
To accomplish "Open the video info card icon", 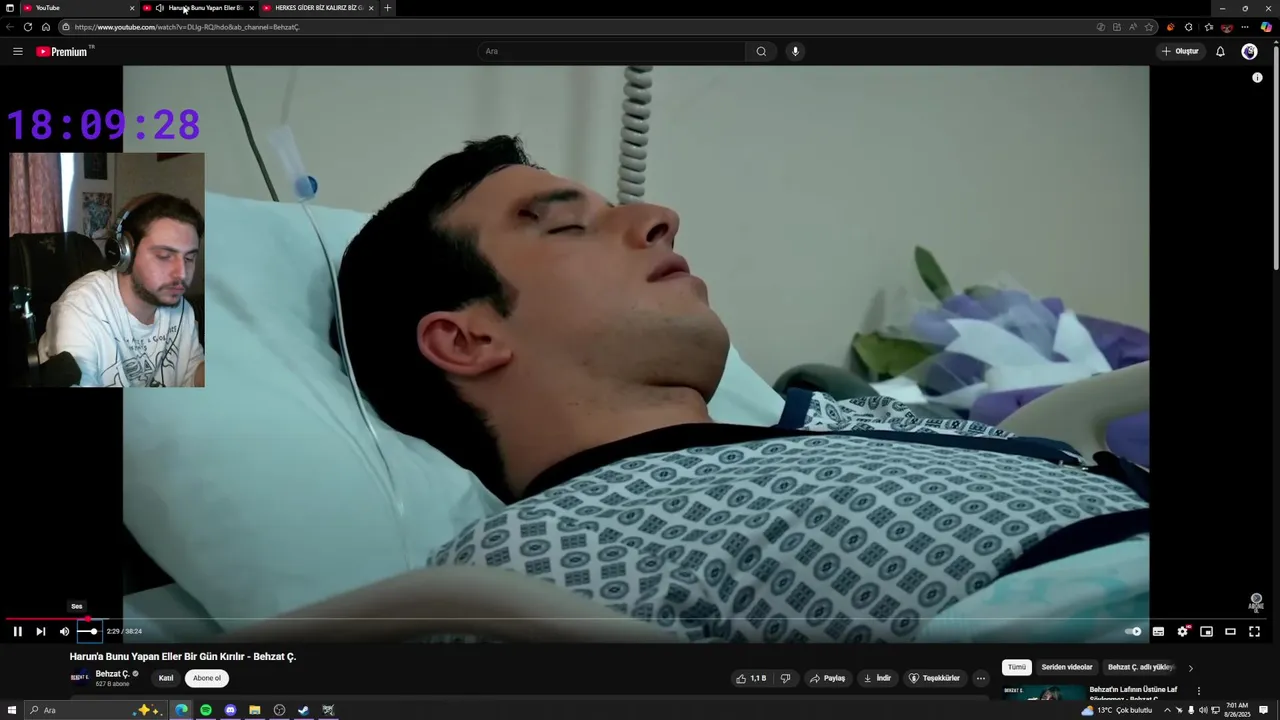I will (1257, 77).
